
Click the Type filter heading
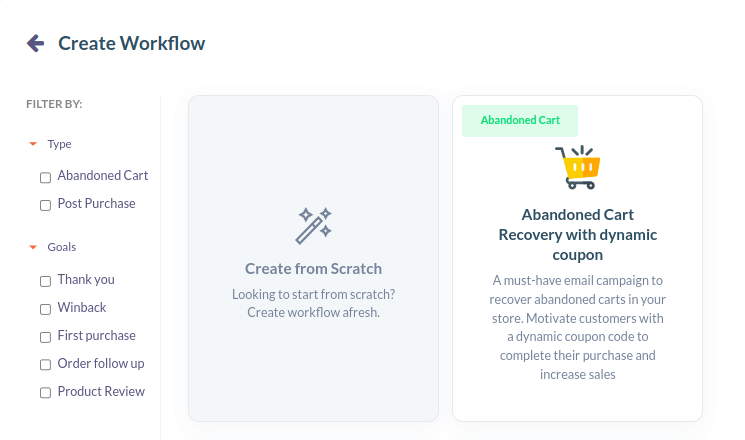[59, 144]
